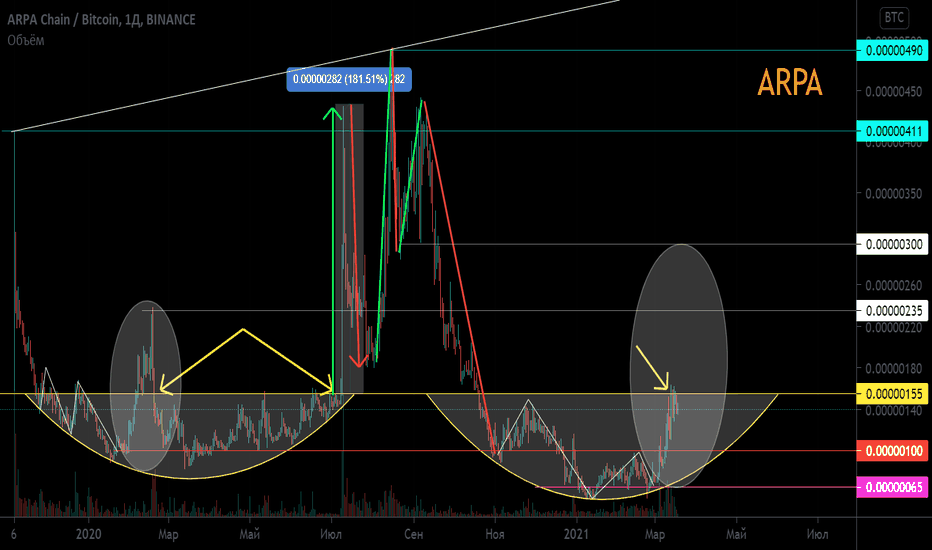932x550 pixels.
Task: Click the magenta 0.00000065 price label
Action: pos(892,488)
